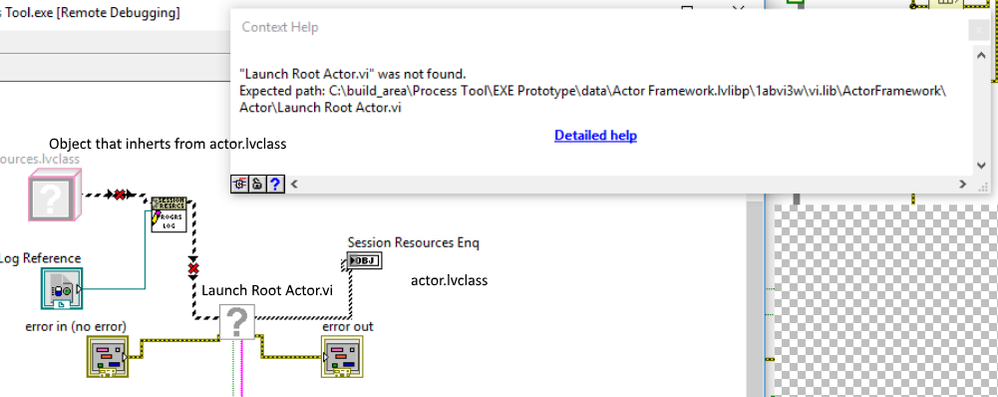Click the Context Help scroll down arrow

coord(981,165)
